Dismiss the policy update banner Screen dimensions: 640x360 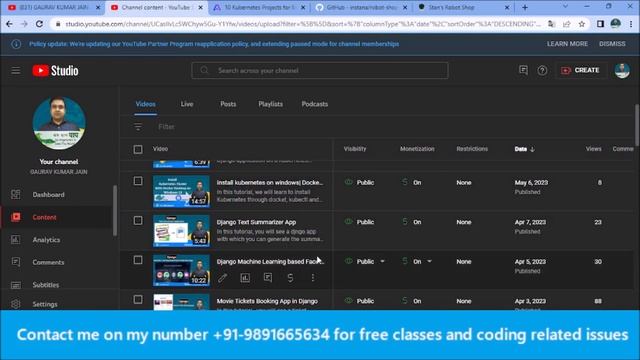[612, 44]
